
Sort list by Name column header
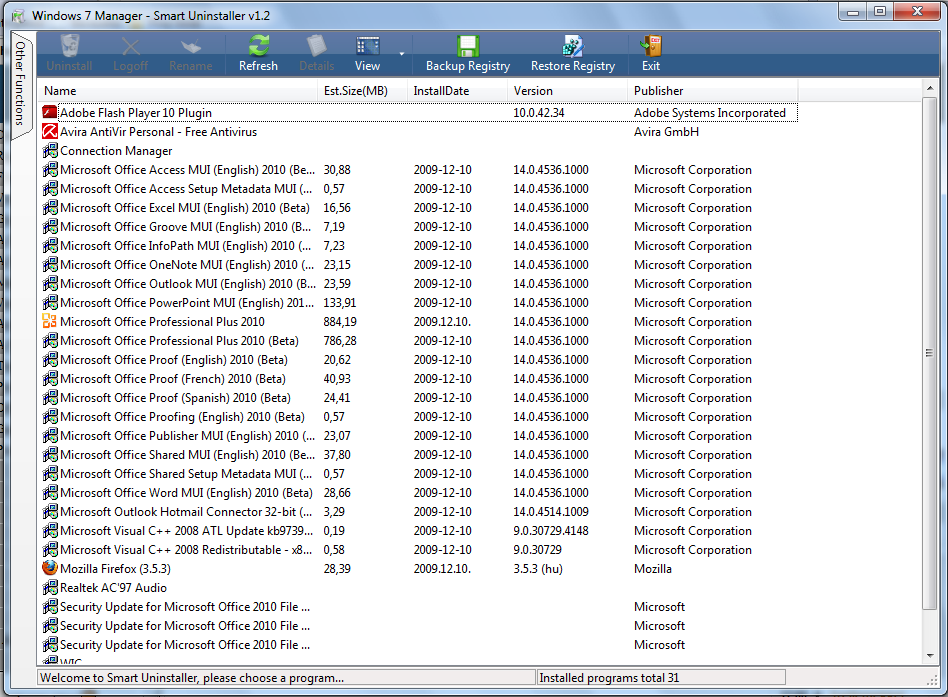tap(178, 91)
